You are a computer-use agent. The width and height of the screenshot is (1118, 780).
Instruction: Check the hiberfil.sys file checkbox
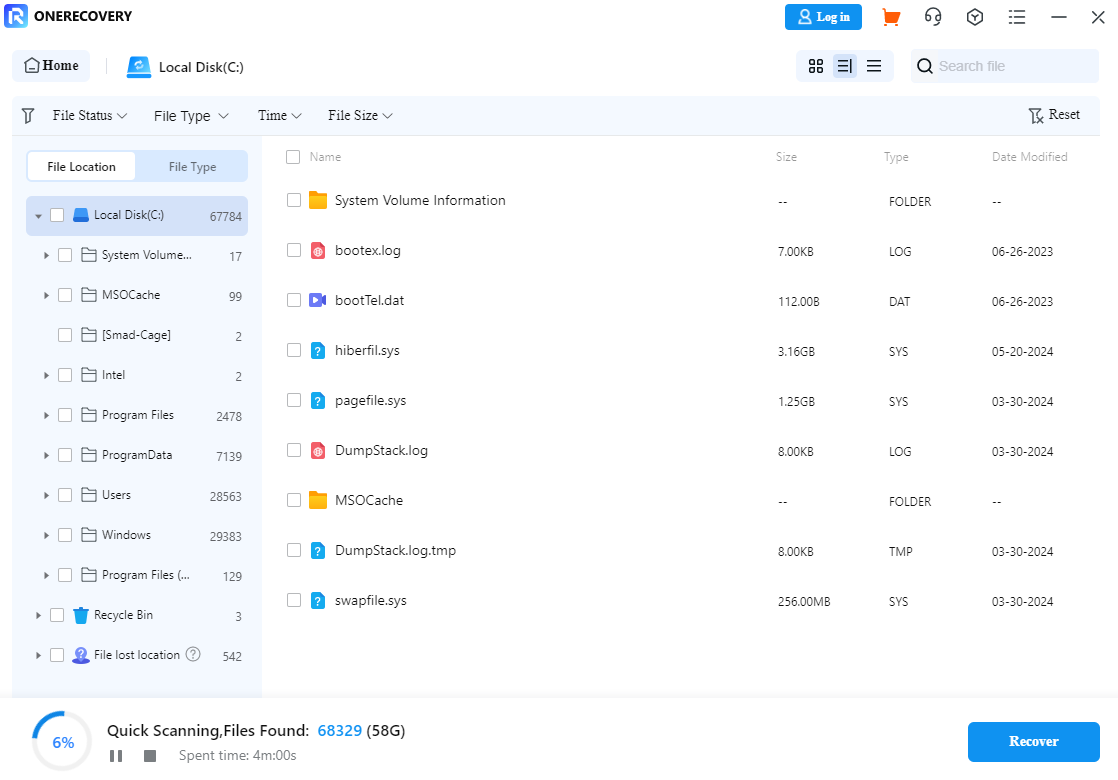[x=294, y=350]
